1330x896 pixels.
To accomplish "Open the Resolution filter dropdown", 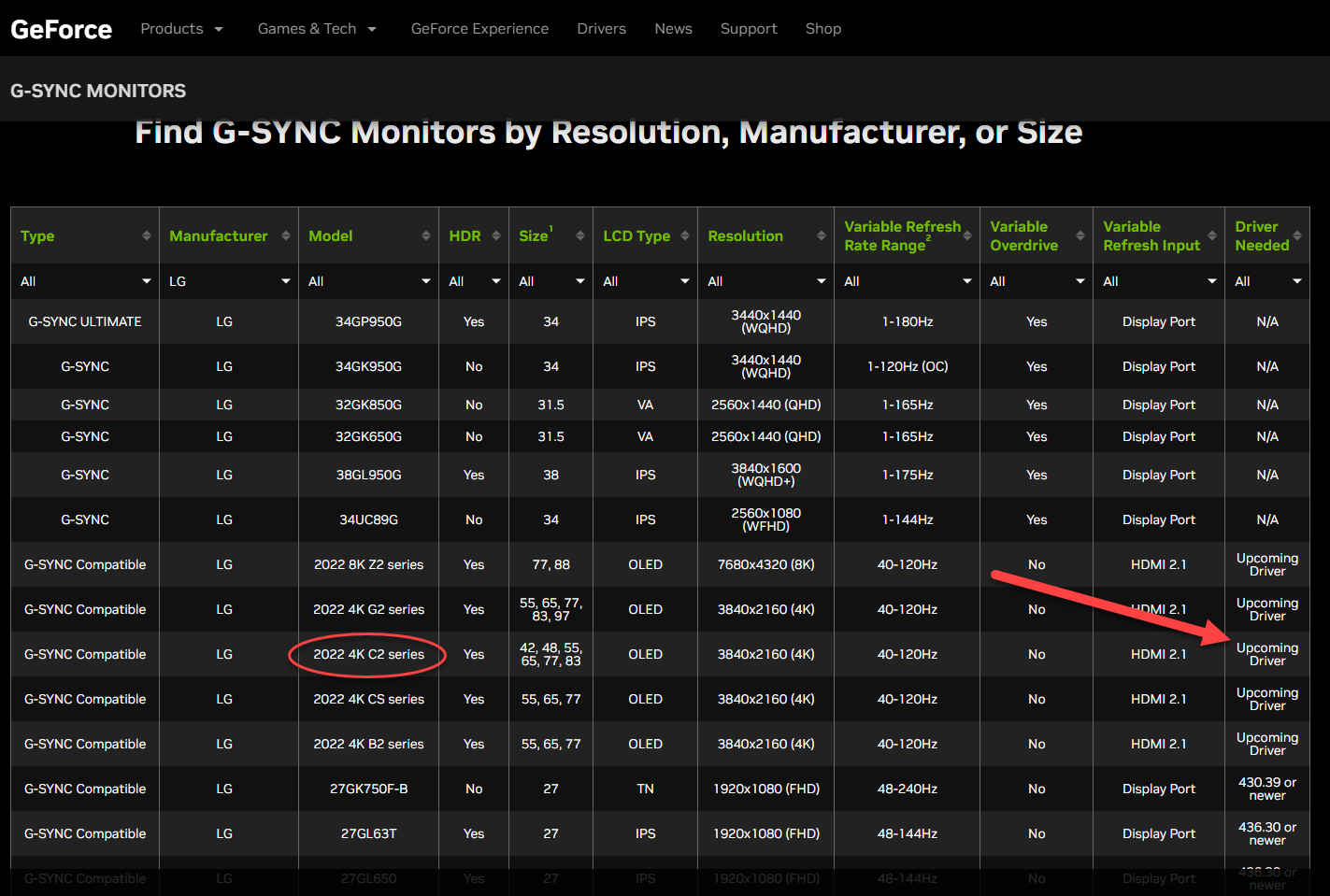I will pos(766,281).
